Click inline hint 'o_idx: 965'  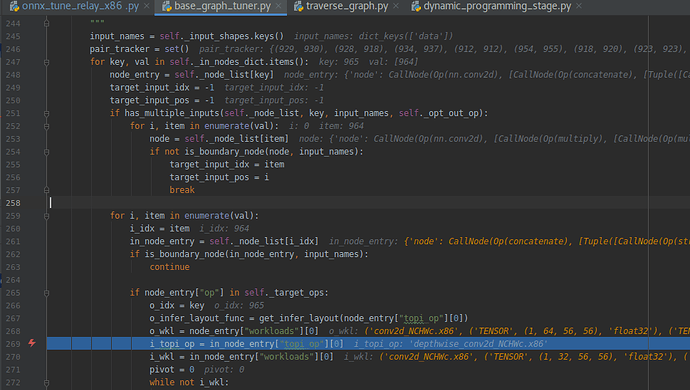239,305
